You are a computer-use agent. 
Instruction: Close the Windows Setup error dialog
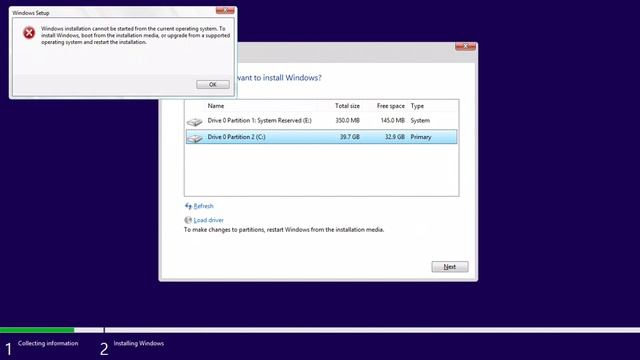[x=225, y=10]
